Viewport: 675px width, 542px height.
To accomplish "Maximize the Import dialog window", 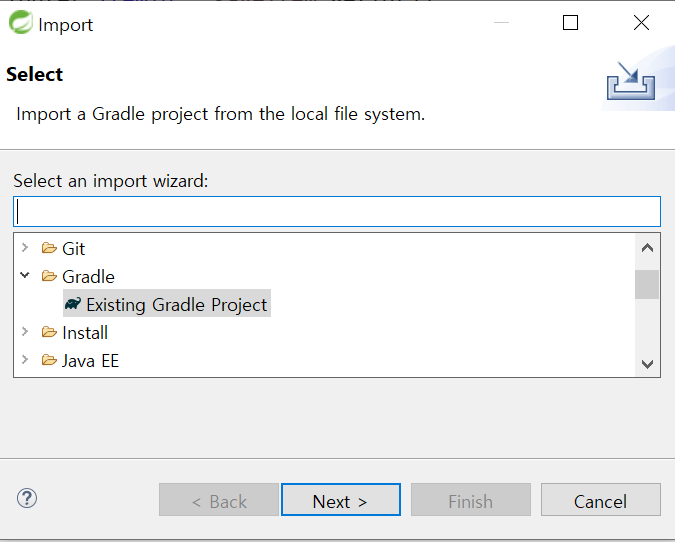I will point(571,23).
